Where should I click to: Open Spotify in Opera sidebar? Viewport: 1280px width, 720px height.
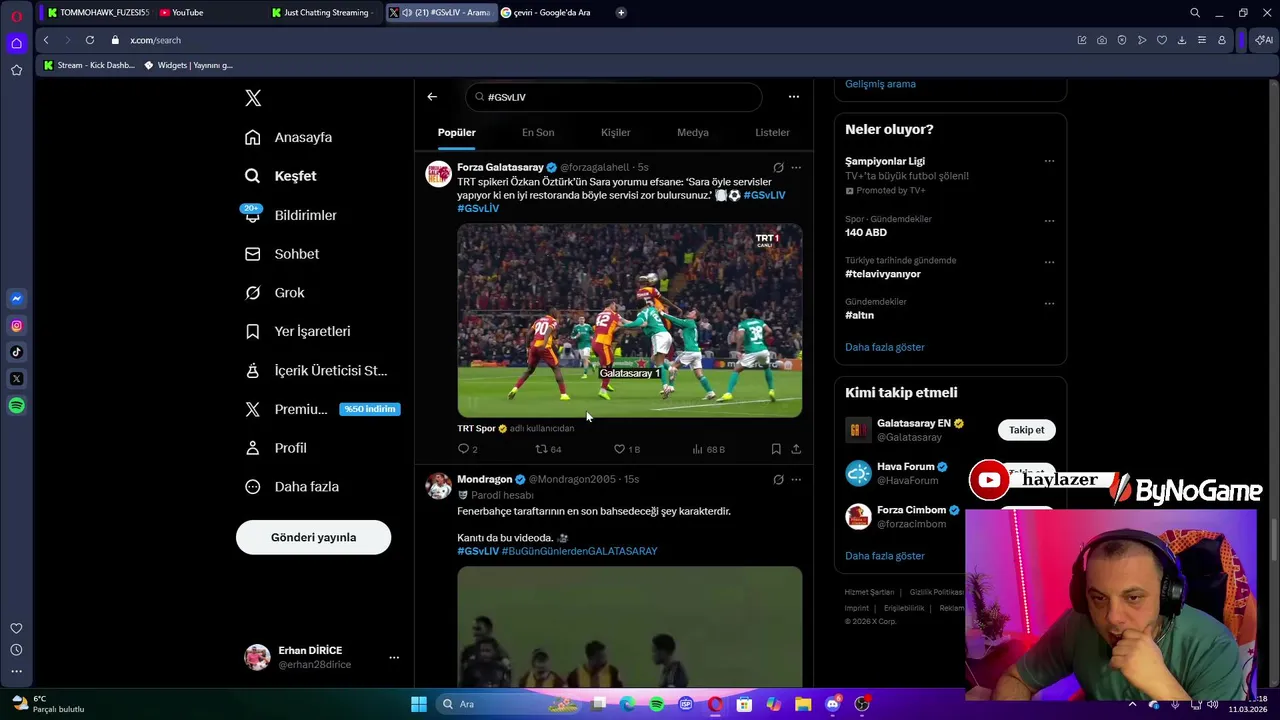[x=16, y=406]
